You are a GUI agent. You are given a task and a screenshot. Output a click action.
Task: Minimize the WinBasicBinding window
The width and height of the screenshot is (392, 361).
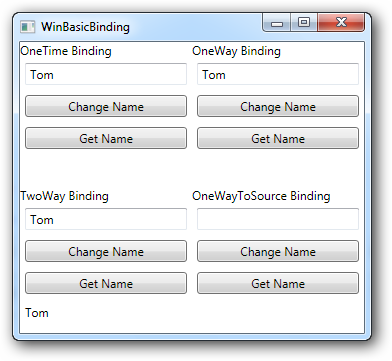coord(277,23)
